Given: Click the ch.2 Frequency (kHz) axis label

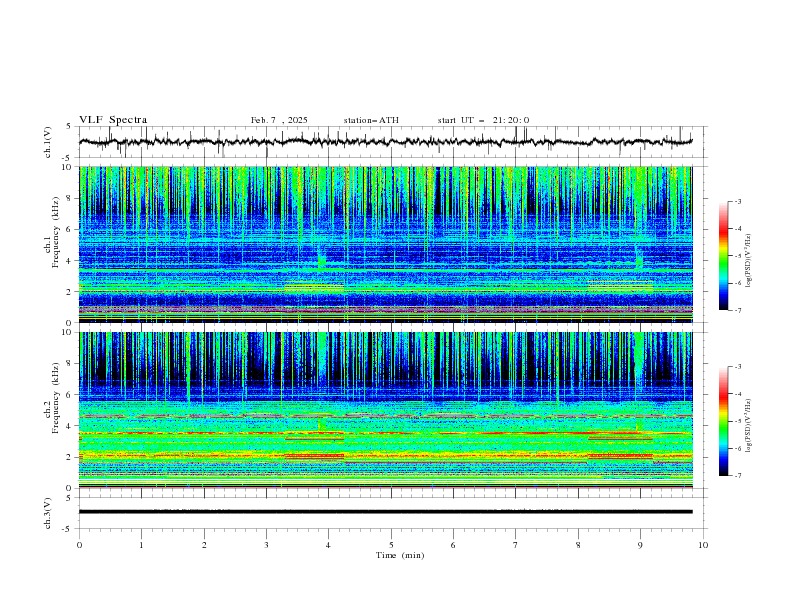Looking at the screenshot, I should 53,397.
